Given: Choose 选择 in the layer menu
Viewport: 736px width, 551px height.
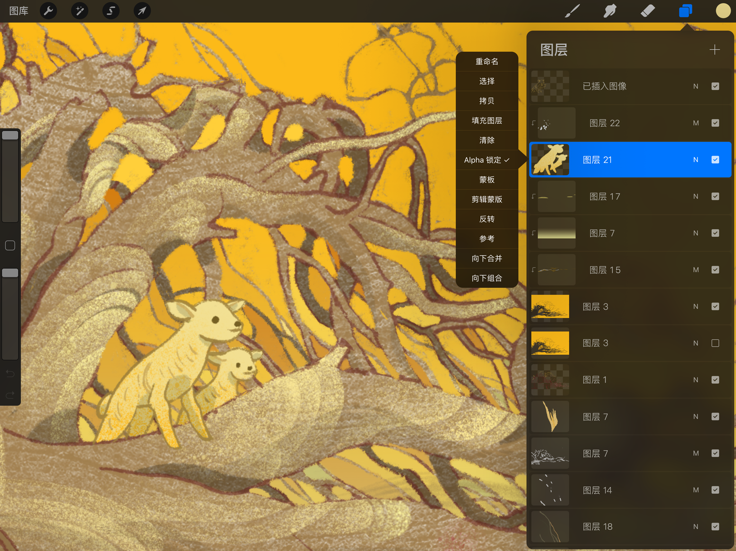Looking at the screenshot, I should [487, 81].
